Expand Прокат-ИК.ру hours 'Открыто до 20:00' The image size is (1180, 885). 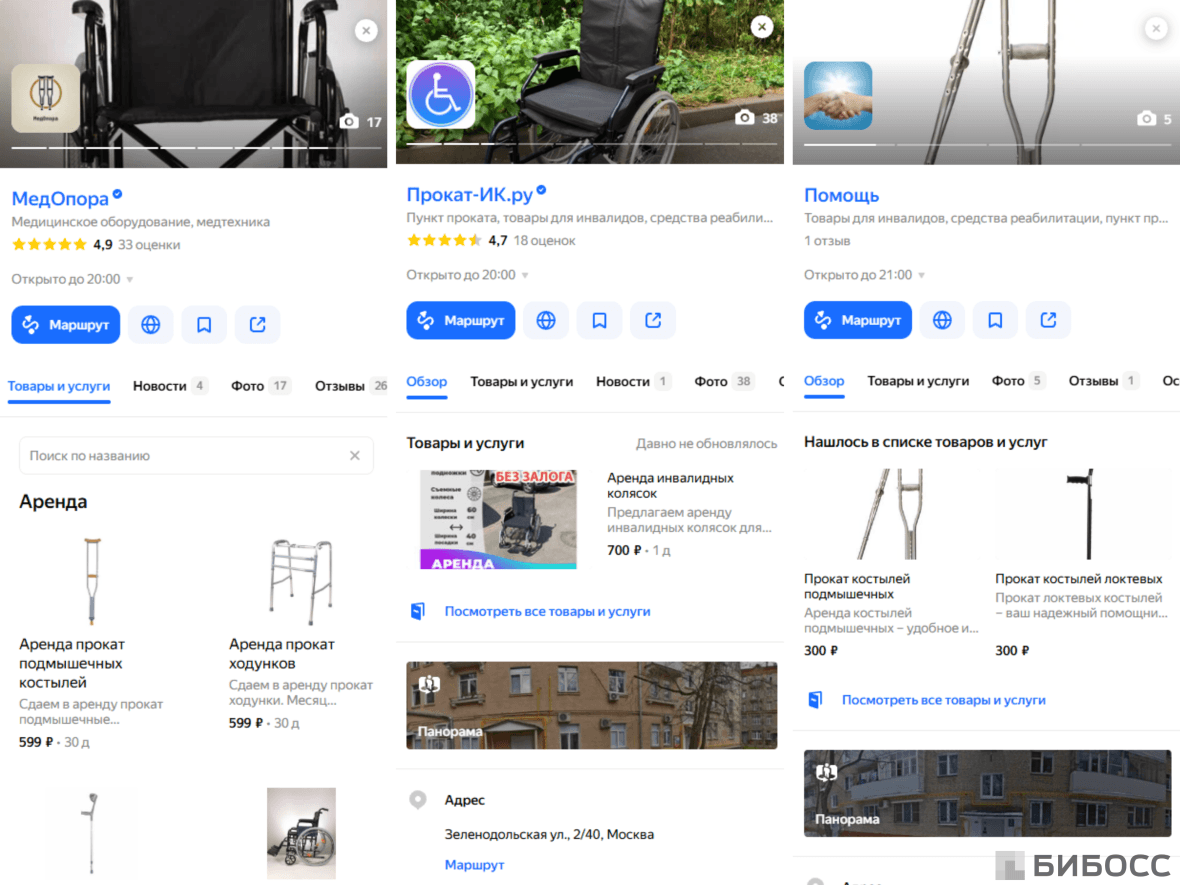coord(467,275)
